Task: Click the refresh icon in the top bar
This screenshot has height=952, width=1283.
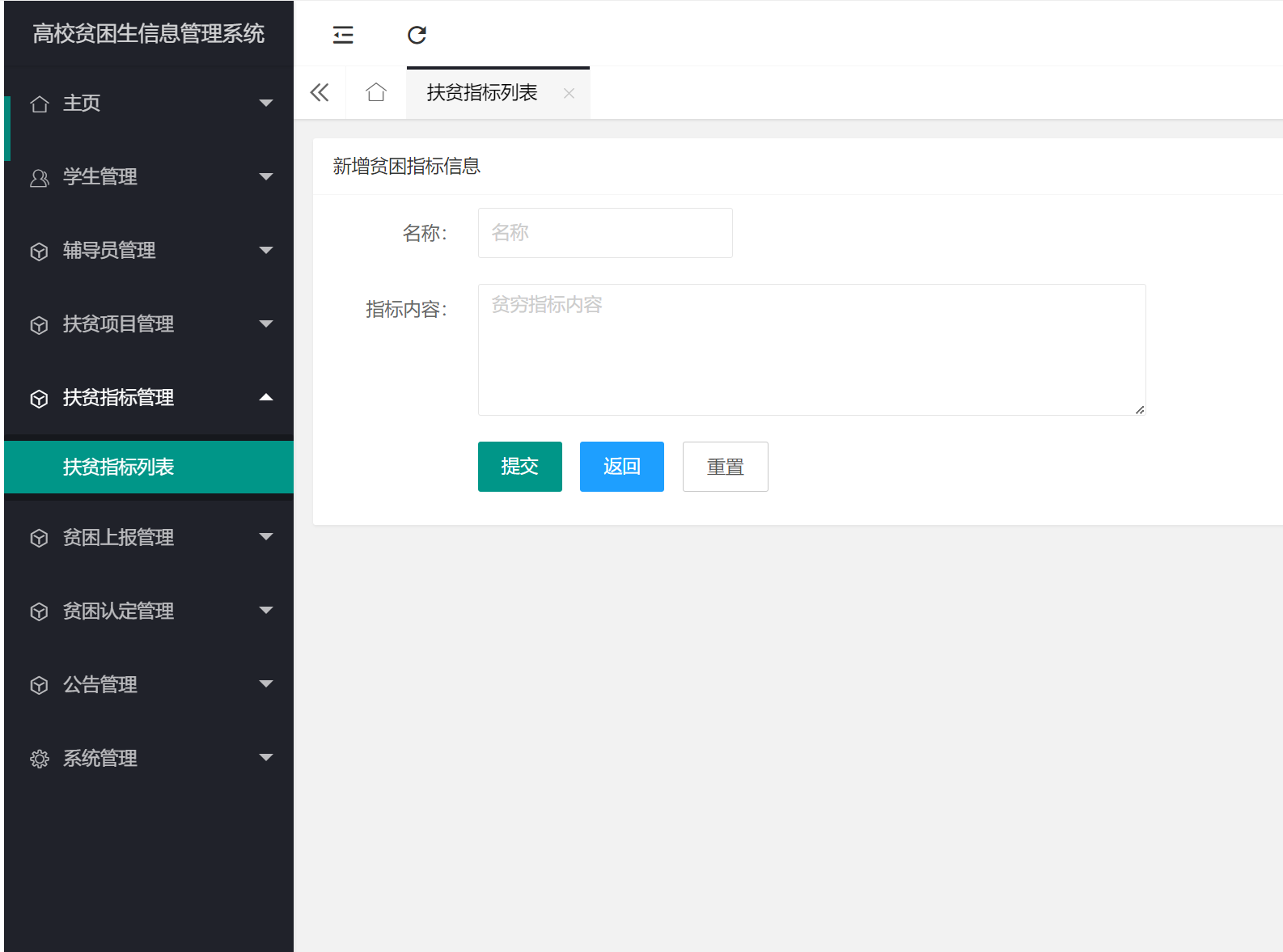Action: (417, 35)
